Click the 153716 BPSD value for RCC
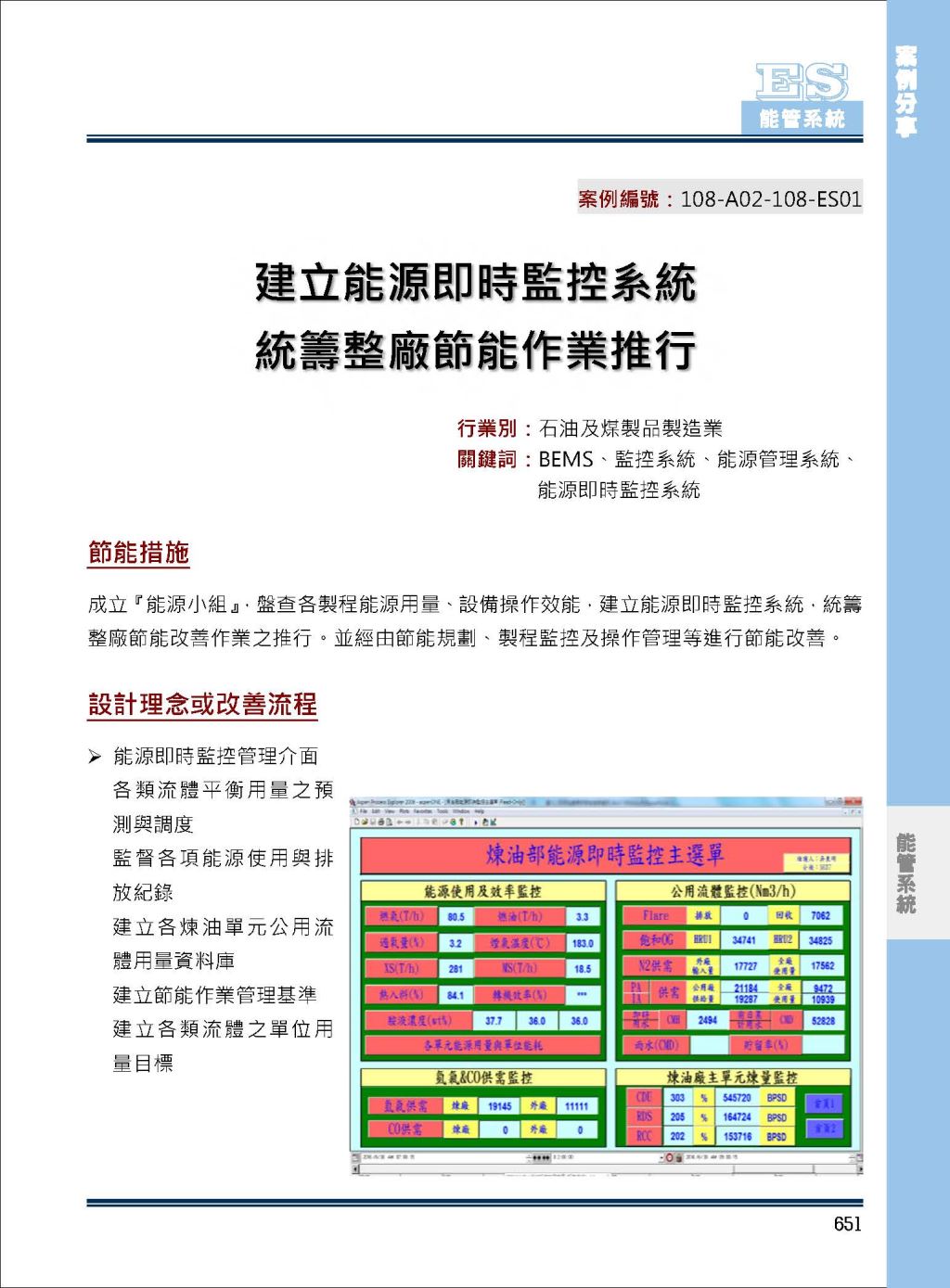 (x=737, y=1136)
